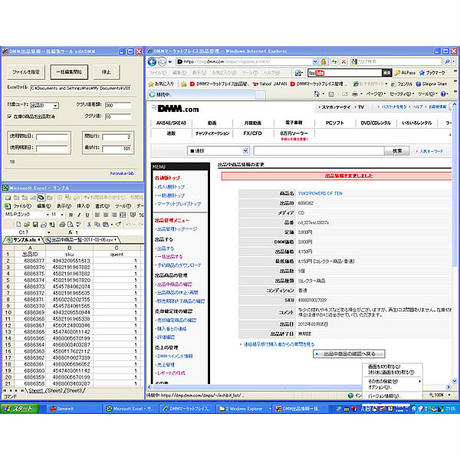Start batch editing in DMM tool window
The image size is (460, 460).
coord(69,72)
